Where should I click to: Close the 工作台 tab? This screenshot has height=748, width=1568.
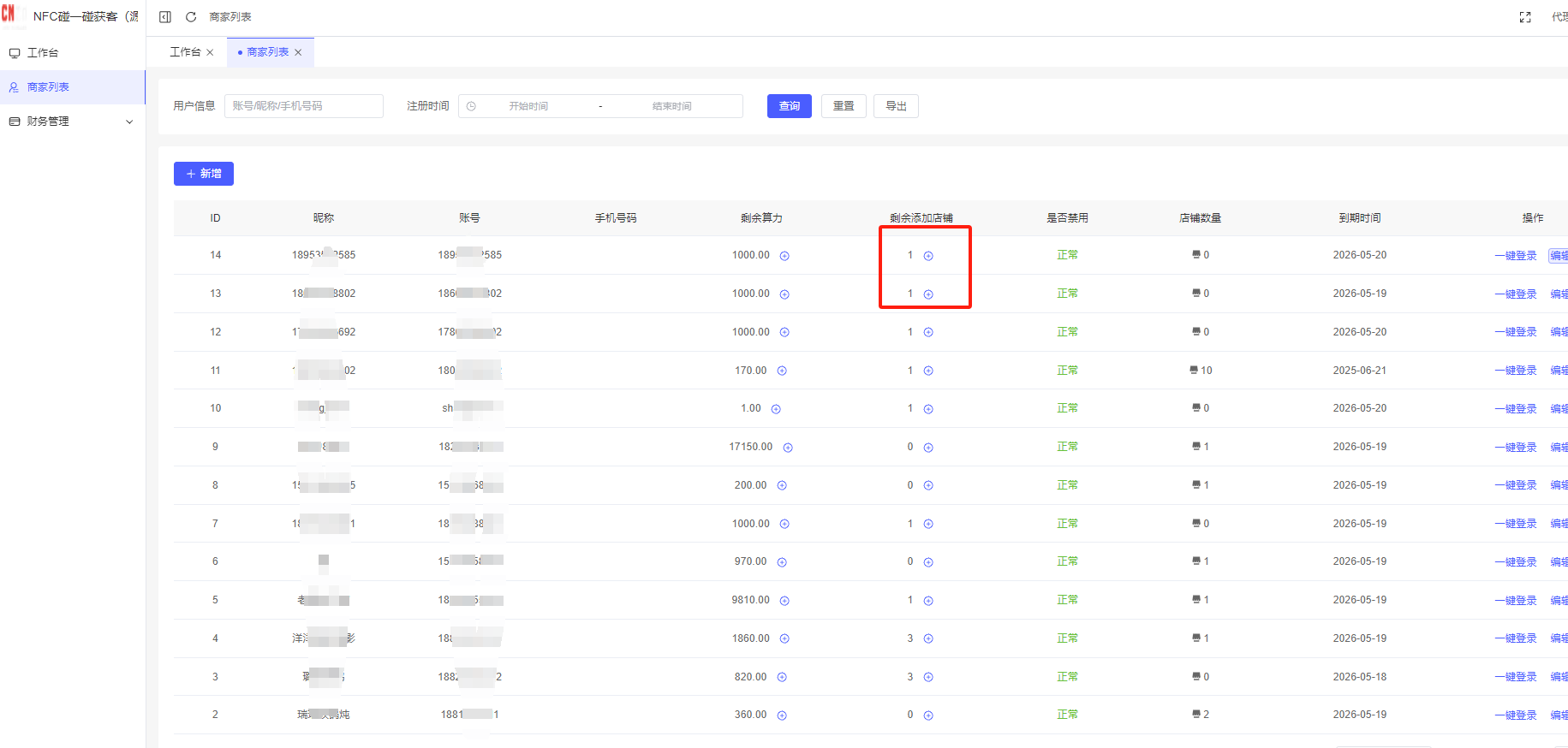pyautogui.click(x=210, y=52)
